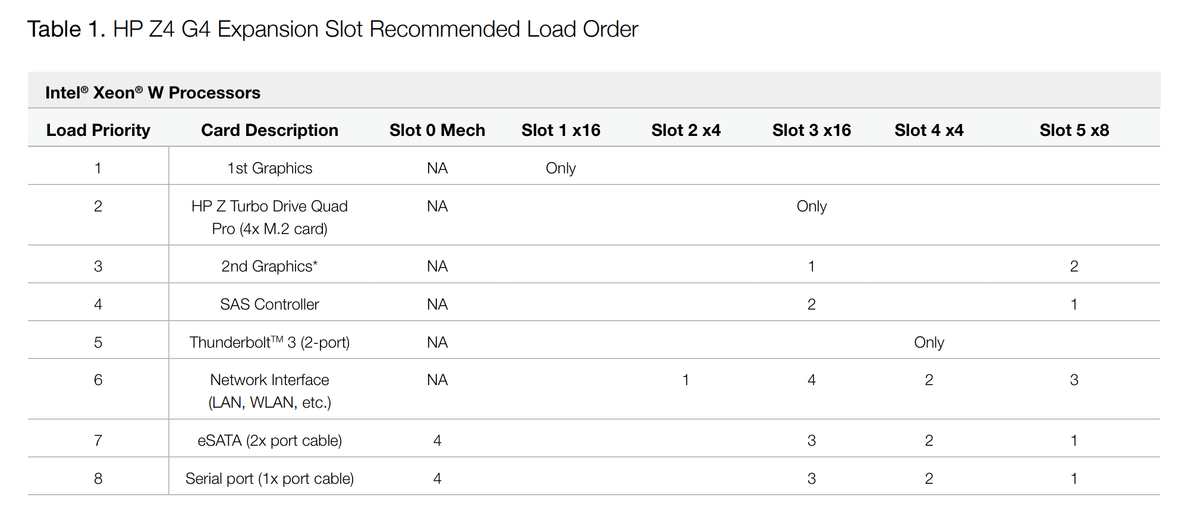Viewport: 1200px width, 524px height.
Task: Select the "Slot 0 Mech" column header
Action: point(437,130)
